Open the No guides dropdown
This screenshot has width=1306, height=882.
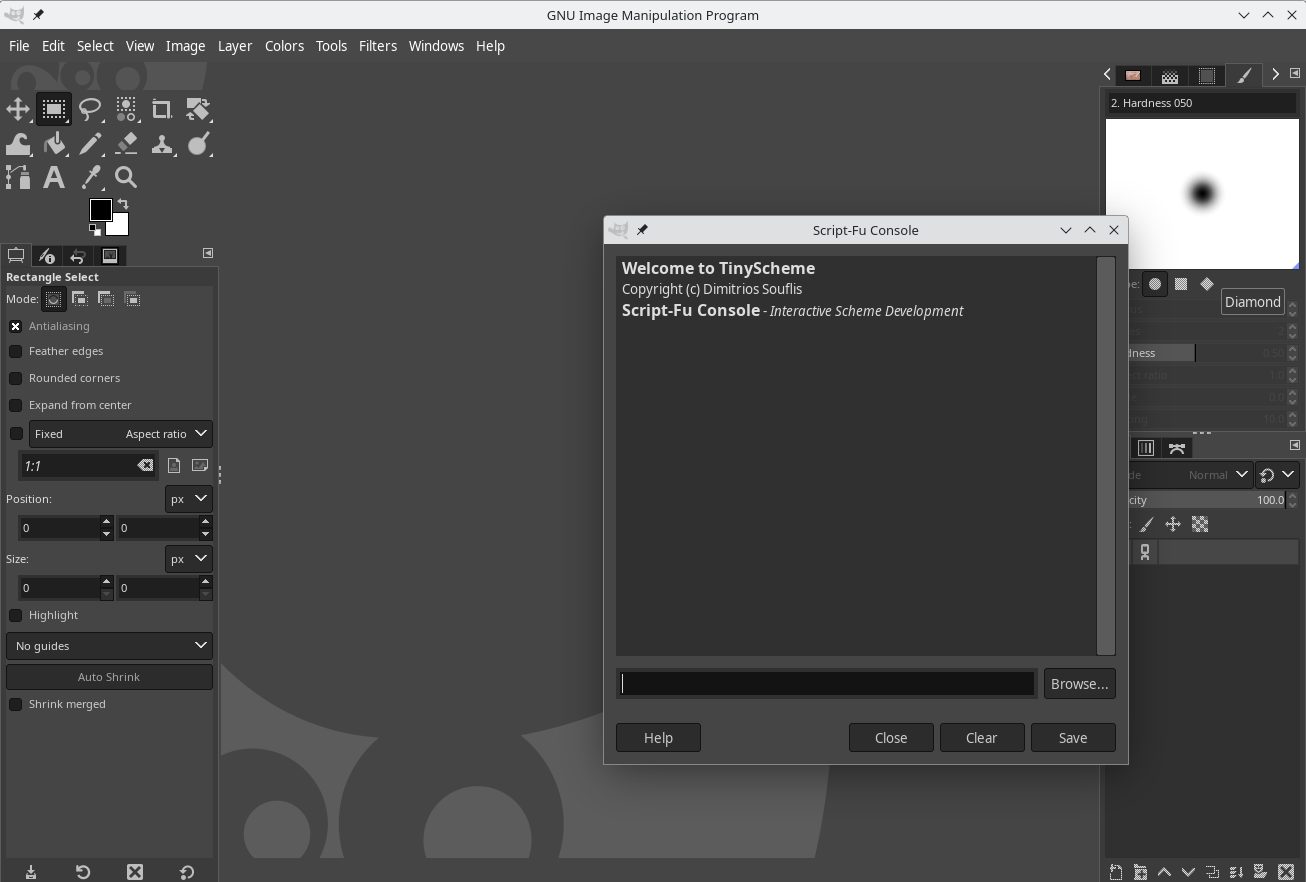(109, 646)
